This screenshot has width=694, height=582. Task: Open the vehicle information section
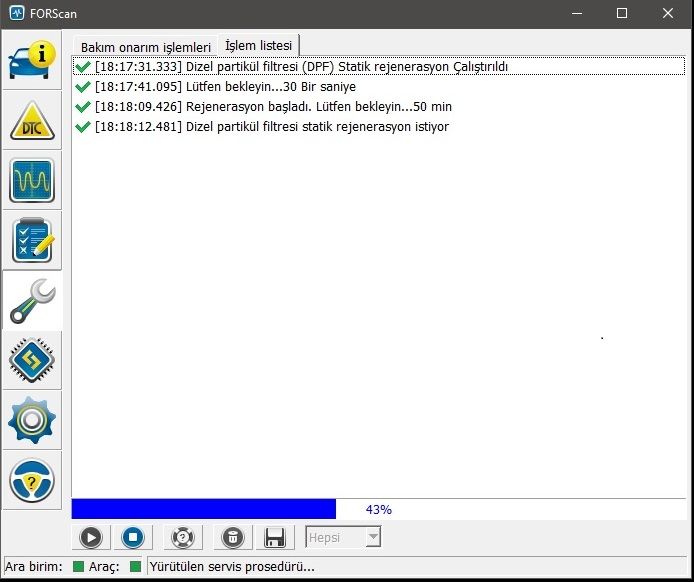pos(32,60)
